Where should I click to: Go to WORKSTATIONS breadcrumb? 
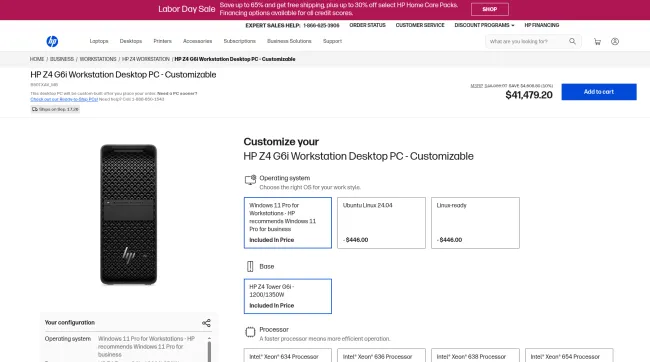click(x=98, y=59)
